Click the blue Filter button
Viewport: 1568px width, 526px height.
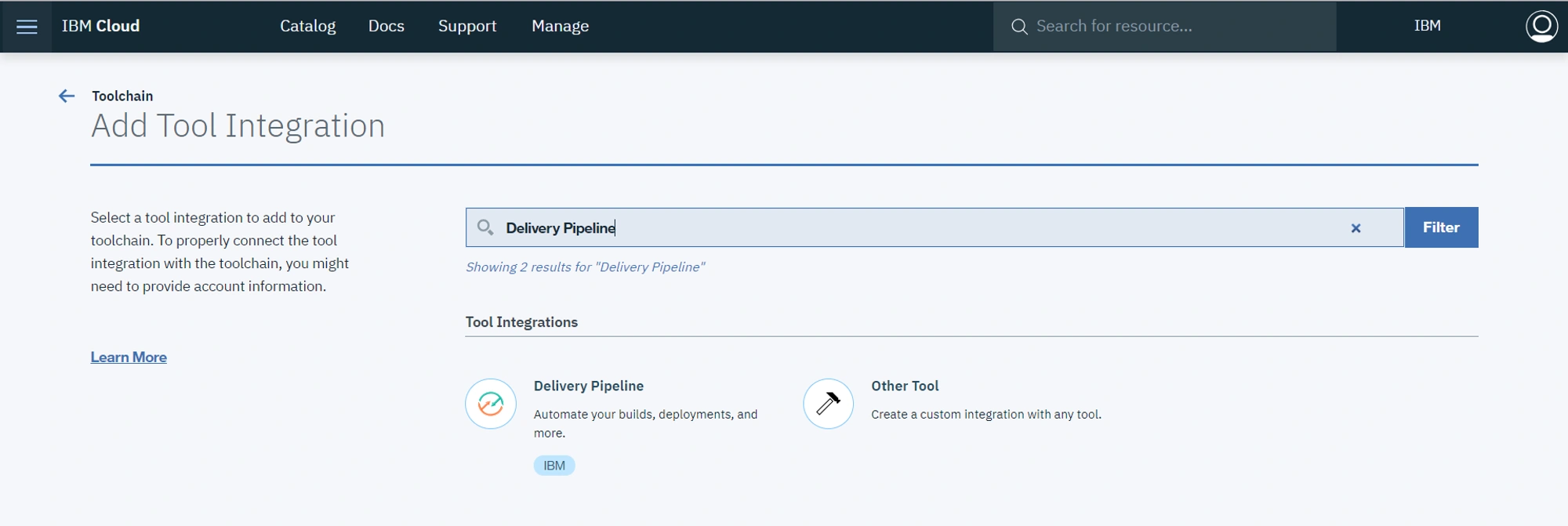pyautogui.click(x=1441, y=227)
